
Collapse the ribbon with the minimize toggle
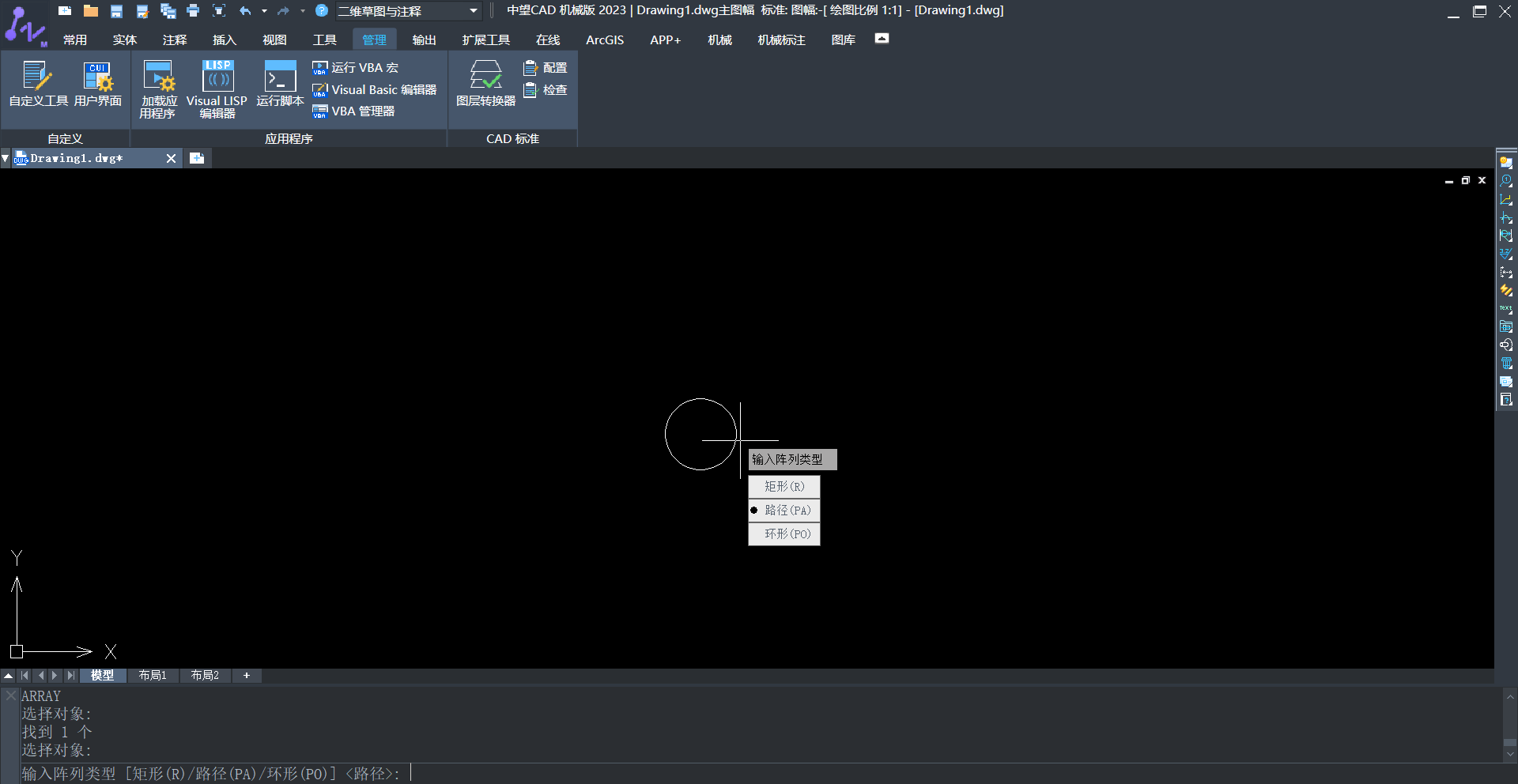pyautogui.click(x=882, y=39)
